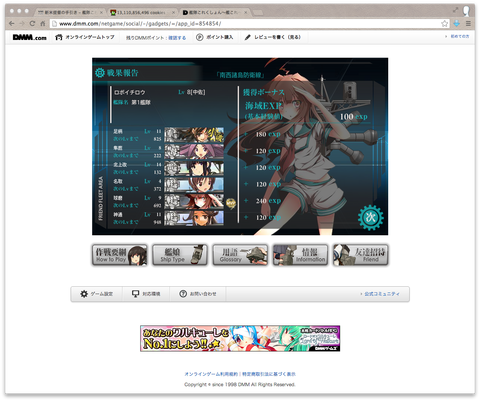The height and width of the screenshot is (401, 480).
Task: Click the blue download extension icon
Action: [x=457, y=23]
